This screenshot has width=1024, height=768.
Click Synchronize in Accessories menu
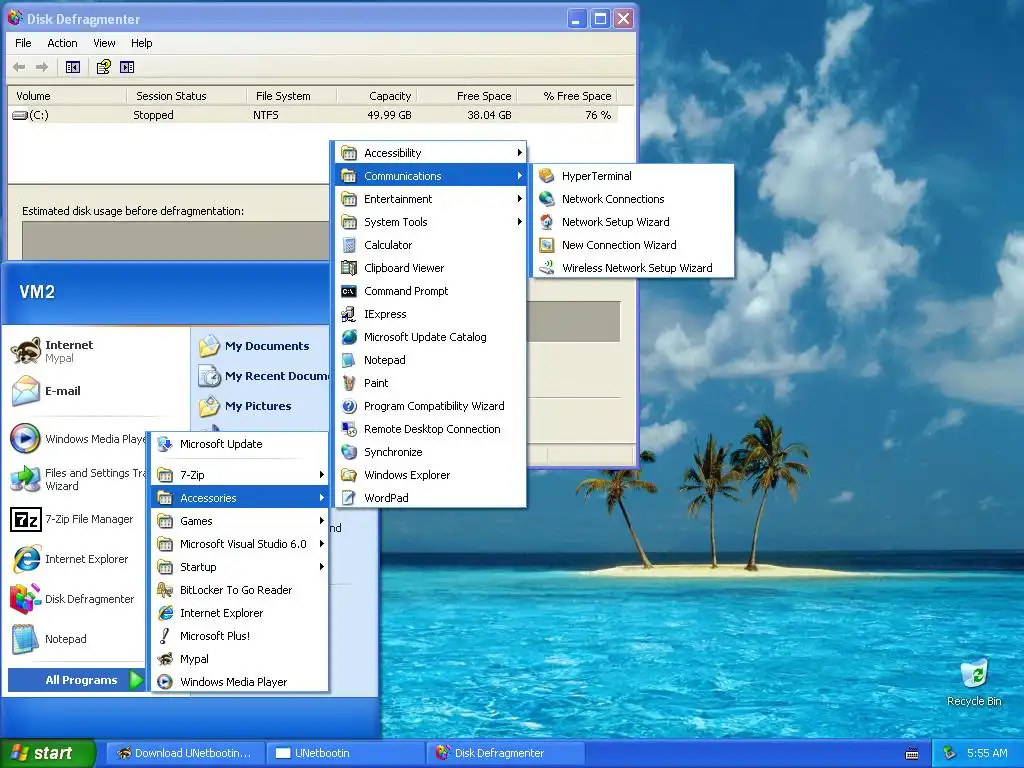tap(431, 452)
